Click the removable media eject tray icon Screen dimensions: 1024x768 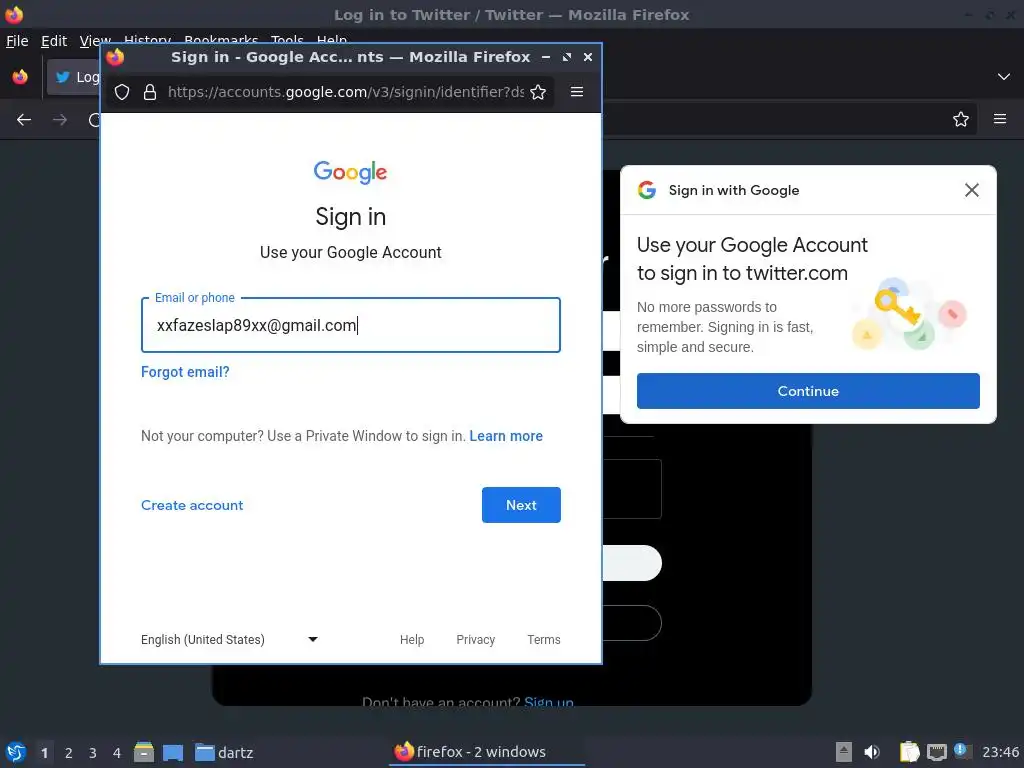[x=844, y=752]
